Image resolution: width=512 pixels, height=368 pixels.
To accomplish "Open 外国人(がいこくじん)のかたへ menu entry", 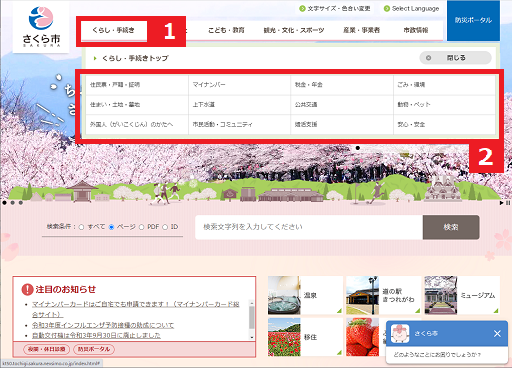I will pos(137,125).
